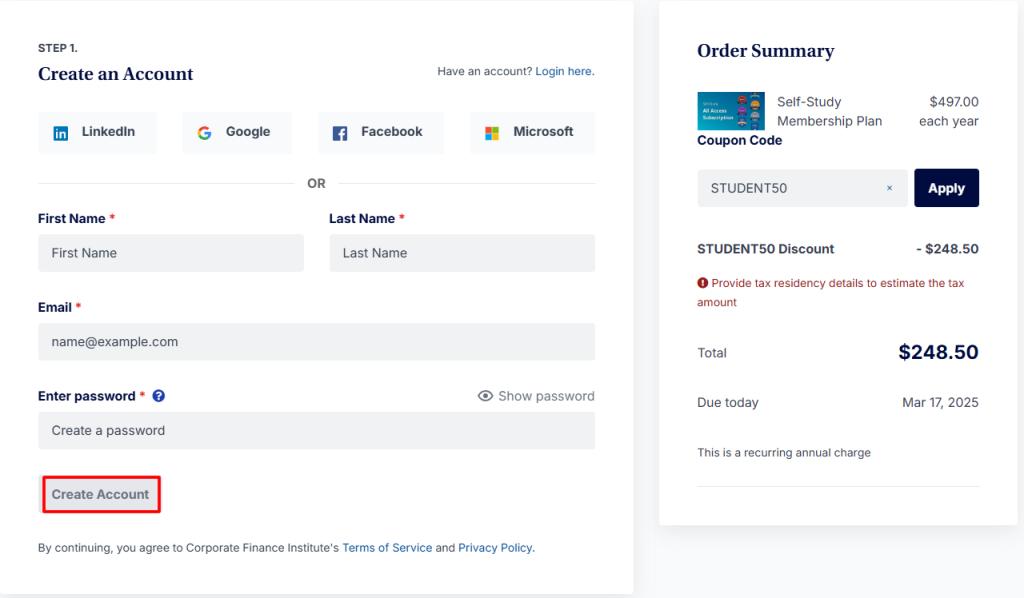Click the Google logo icon
The height and width of the screenshot is (598, 1024).
coord(204,133)
